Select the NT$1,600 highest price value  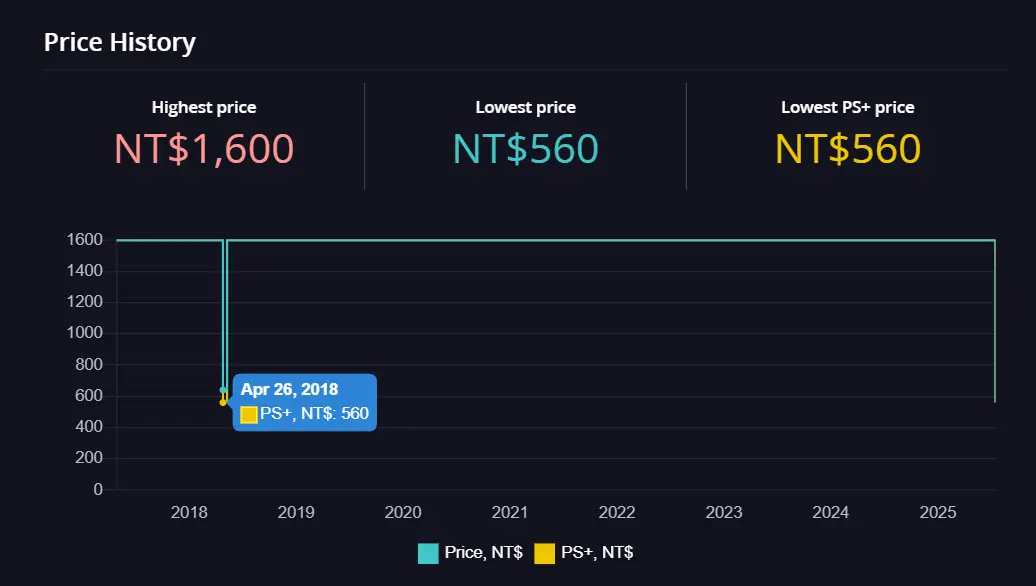pos(204,149)
